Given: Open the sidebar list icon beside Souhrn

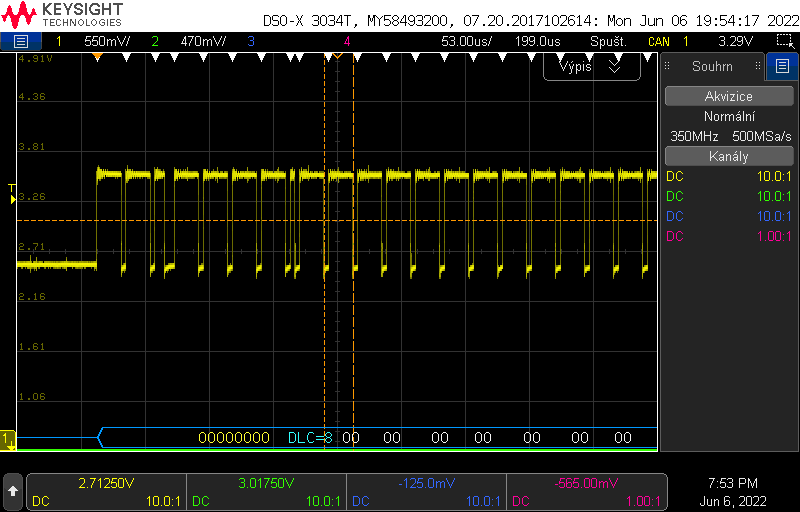Looking at the screenshot, I should (x=782, y=66).
